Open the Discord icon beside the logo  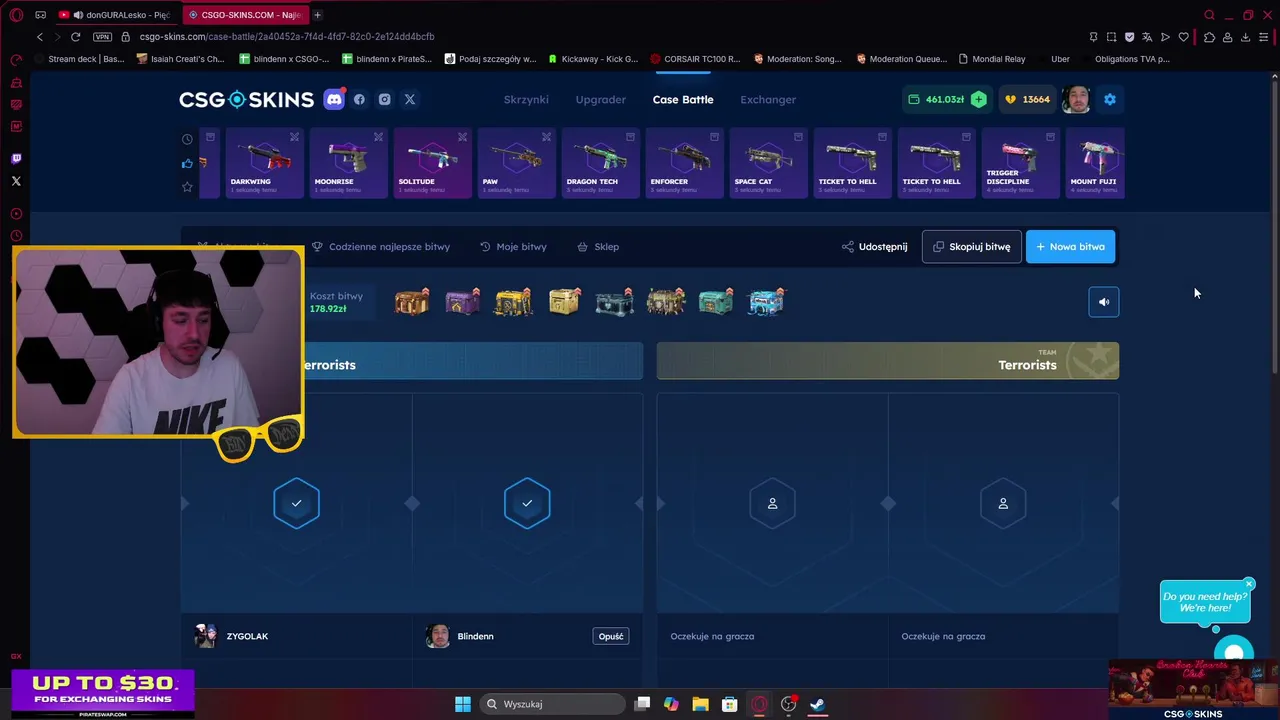tap(334, 99)
